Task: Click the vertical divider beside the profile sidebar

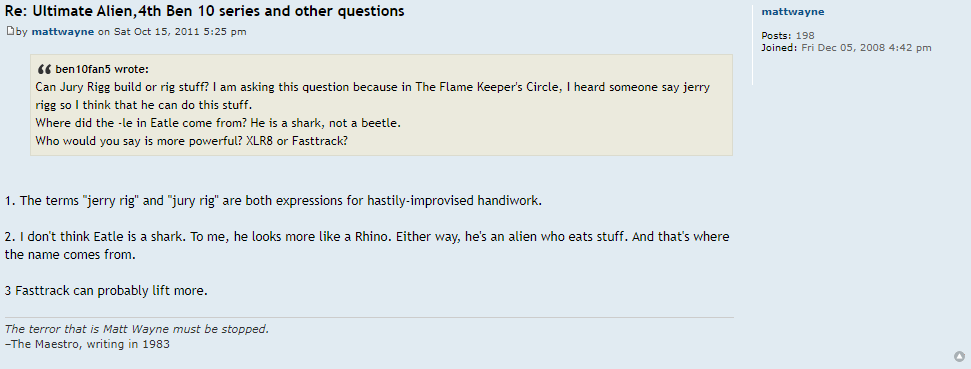Action: coord(752,45)
